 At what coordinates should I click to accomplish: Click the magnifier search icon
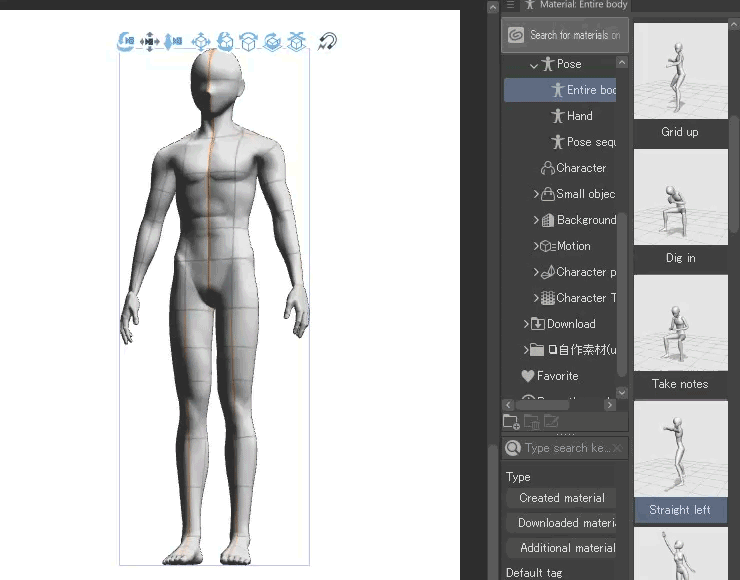click(513, 448)
